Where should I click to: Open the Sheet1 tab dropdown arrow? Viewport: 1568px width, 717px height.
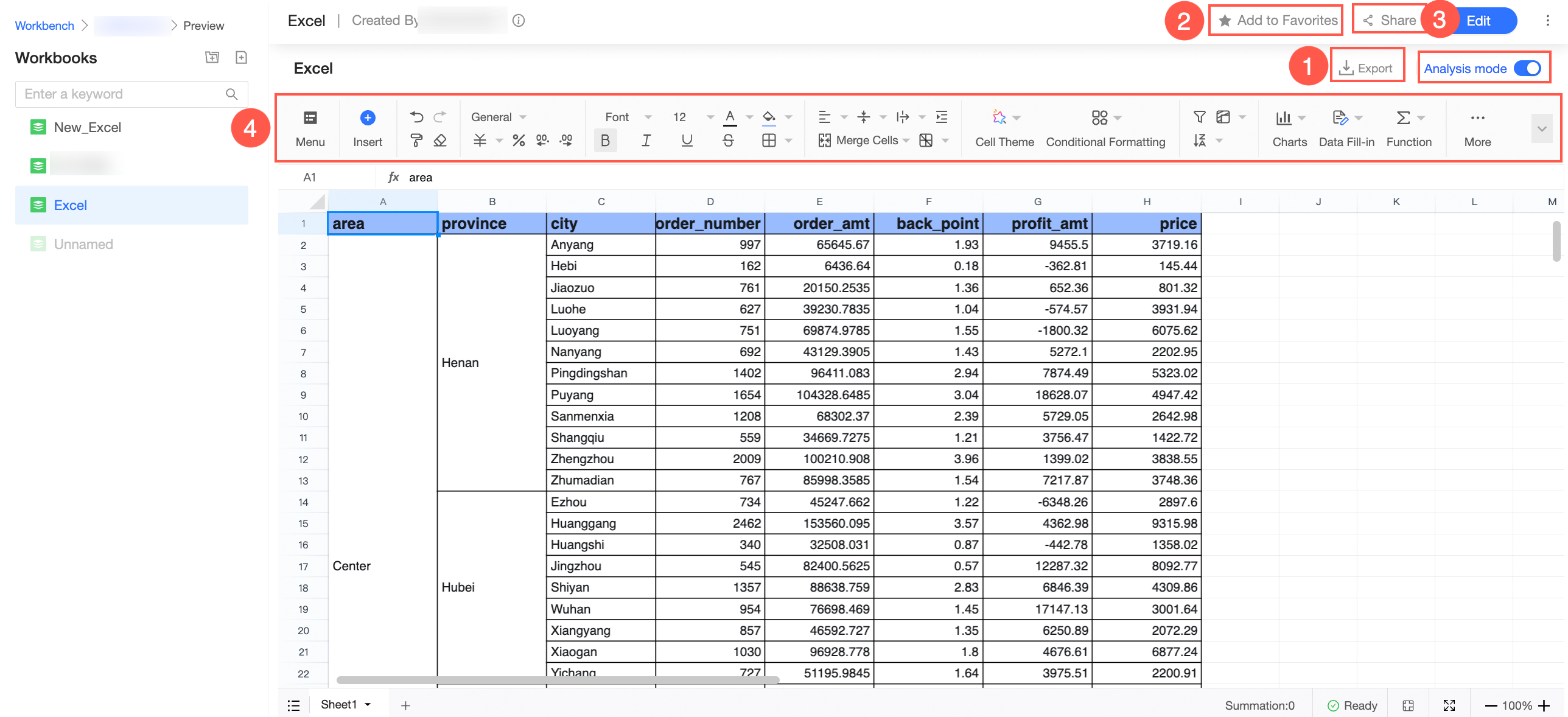pyautogui.click(x=368, y=705)
